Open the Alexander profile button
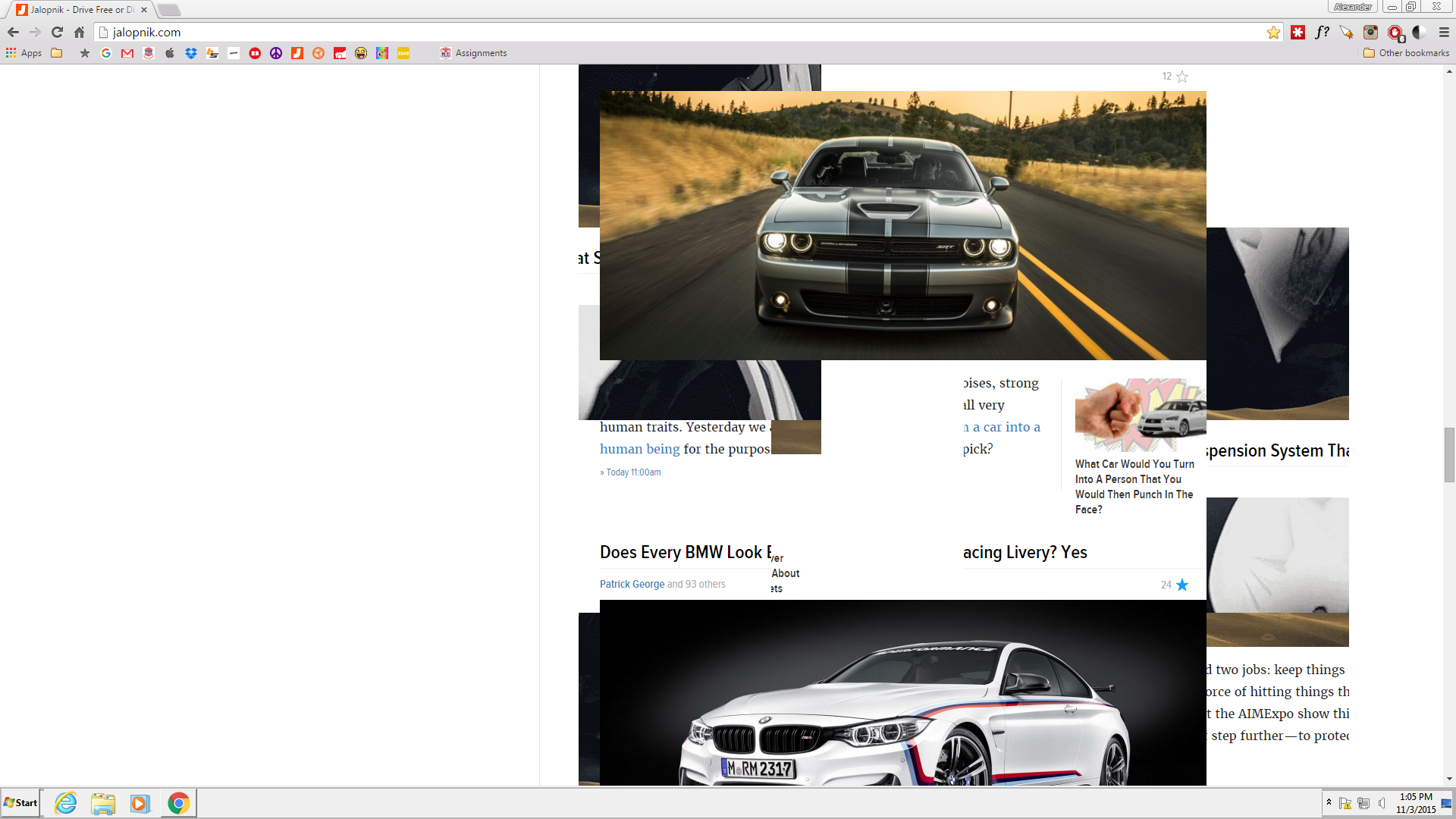The image size is (1456, 819). click(1353, 7)
